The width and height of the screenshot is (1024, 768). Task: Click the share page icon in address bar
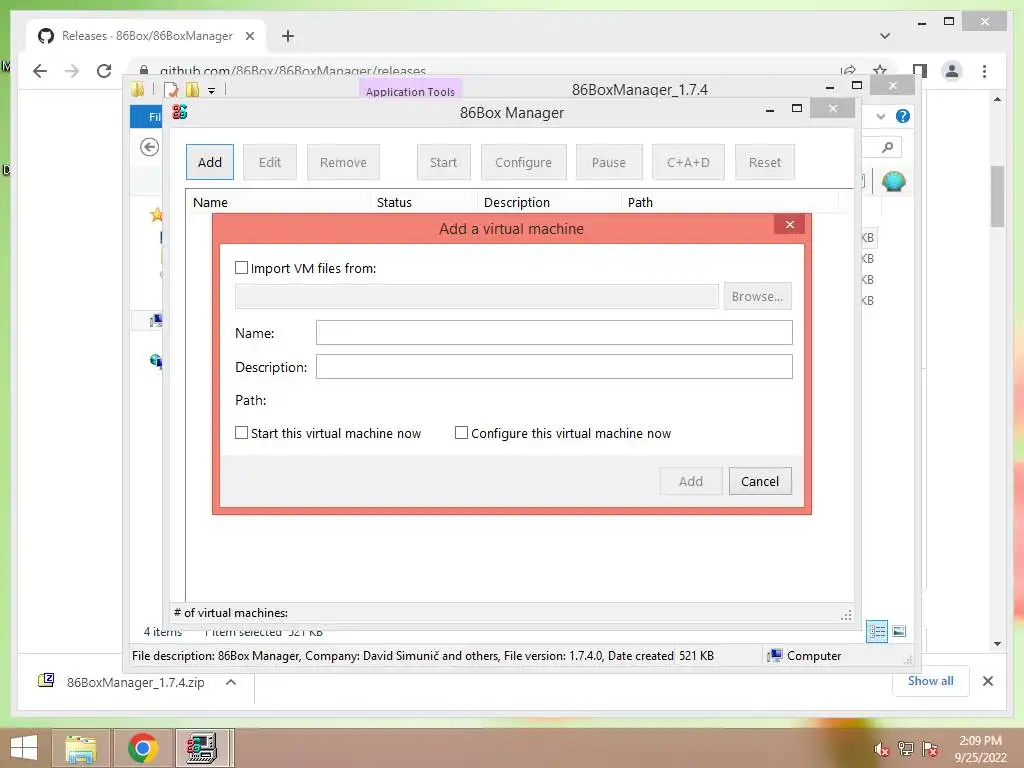click(848, 71)
